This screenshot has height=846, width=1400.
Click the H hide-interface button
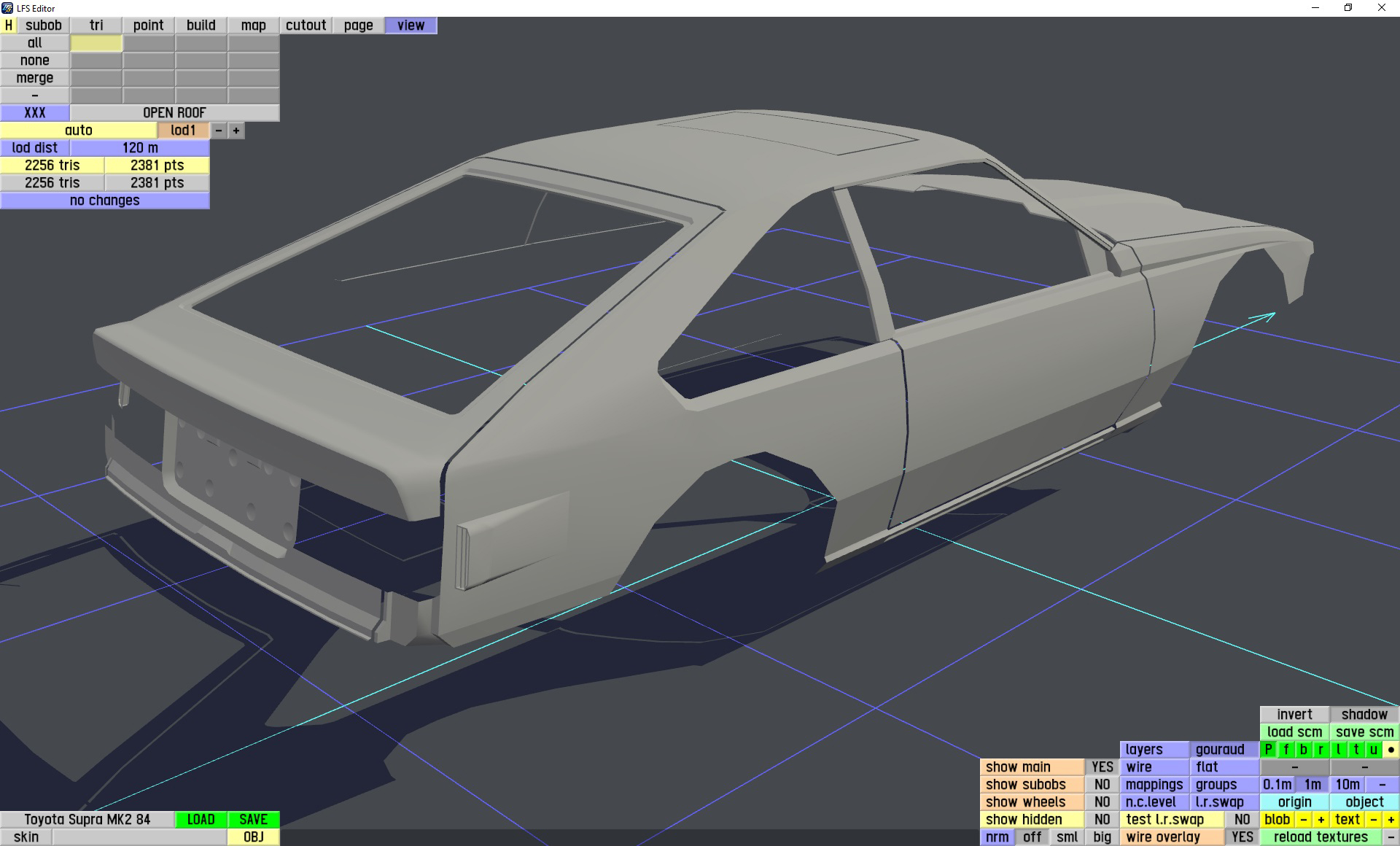click(8, 25)
